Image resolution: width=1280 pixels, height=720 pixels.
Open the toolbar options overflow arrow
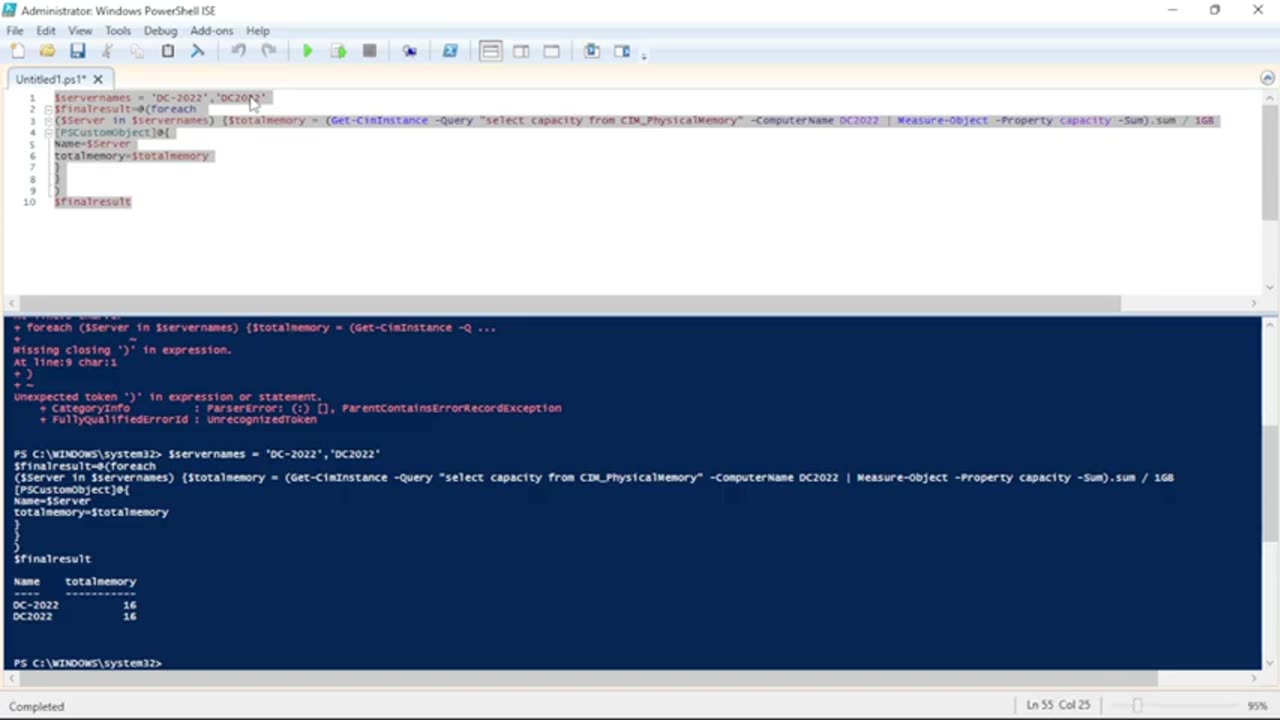point(644,54)
